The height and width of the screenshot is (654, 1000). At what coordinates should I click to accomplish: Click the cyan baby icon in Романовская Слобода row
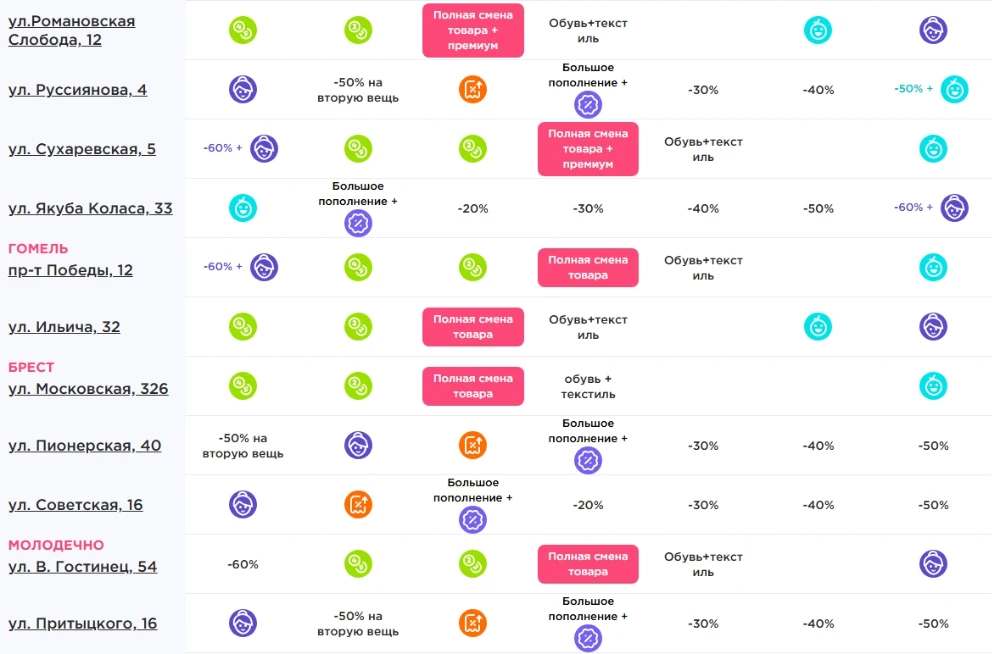tap(818, 30)
